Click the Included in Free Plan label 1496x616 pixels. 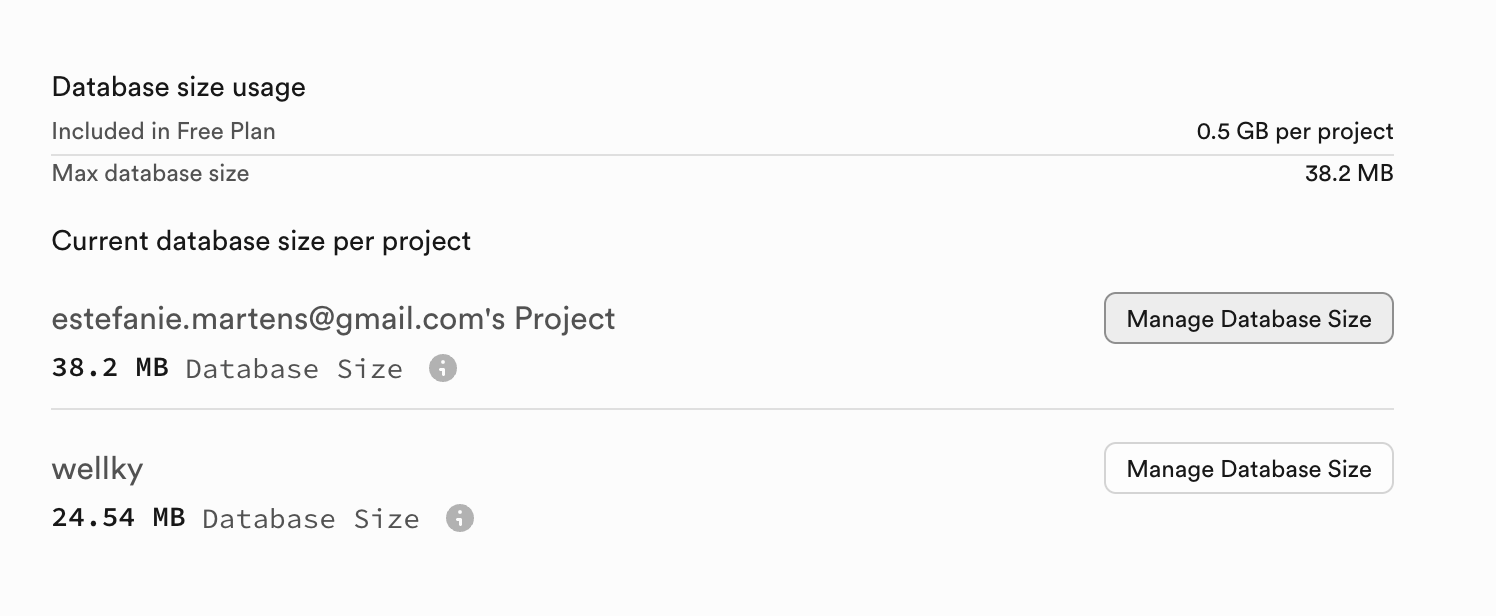[163, 131]
